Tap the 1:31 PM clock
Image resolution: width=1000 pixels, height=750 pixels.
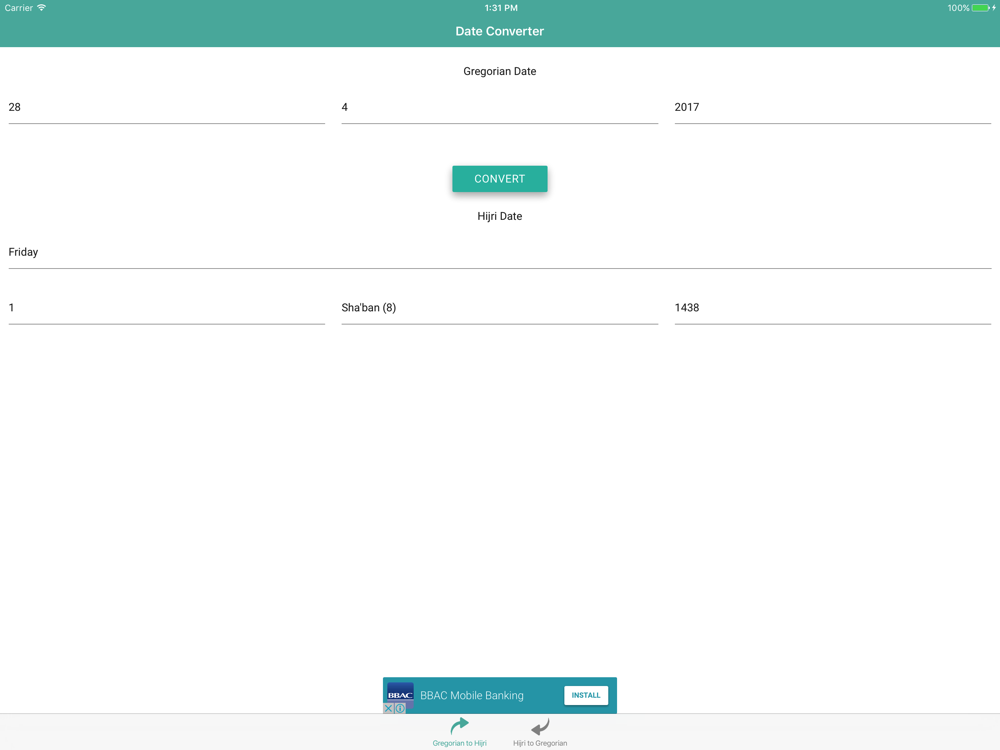[501, 8]
